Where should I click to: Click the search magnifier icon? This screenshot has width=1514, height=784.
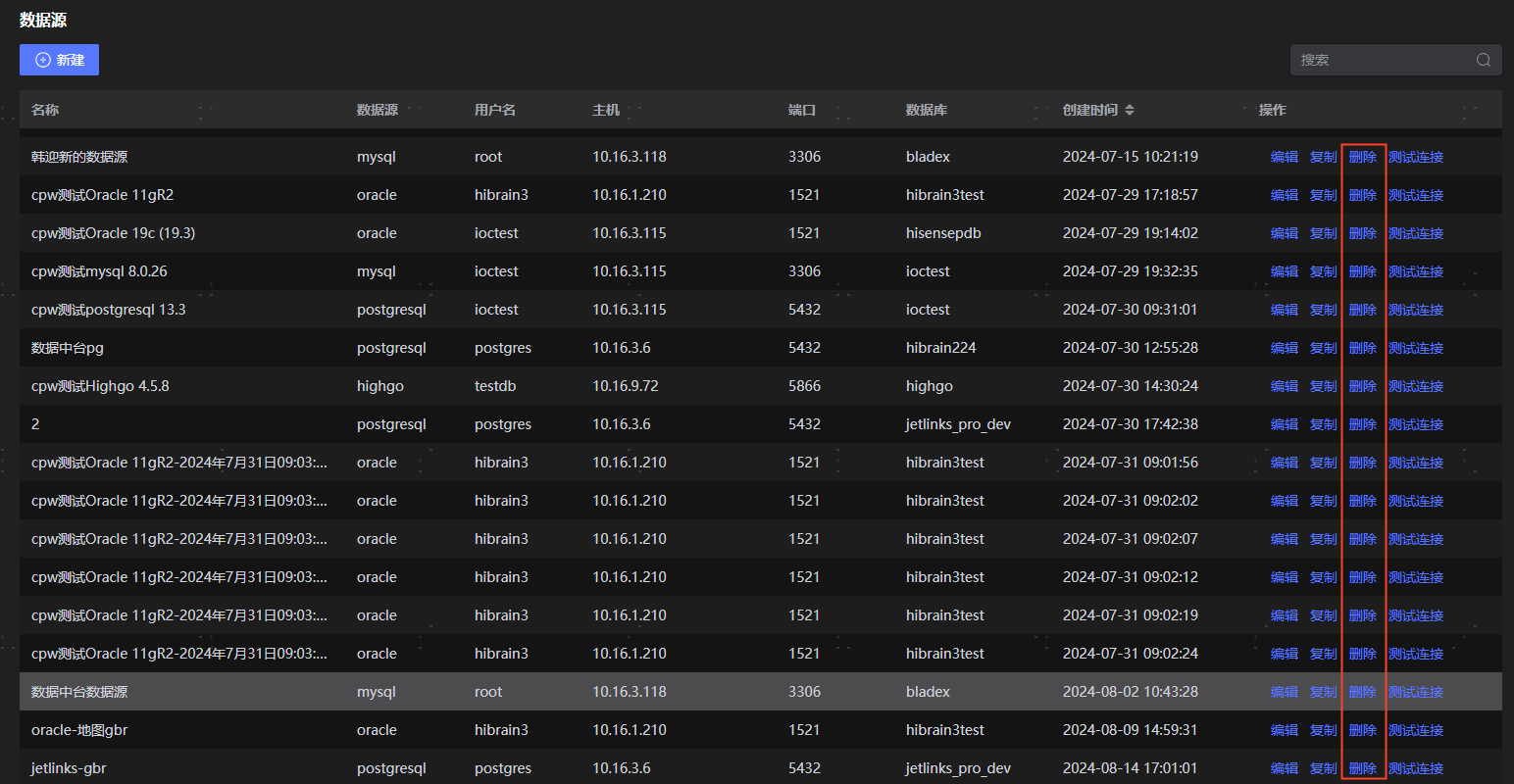pyautogui.click(x=1483, y=60)
